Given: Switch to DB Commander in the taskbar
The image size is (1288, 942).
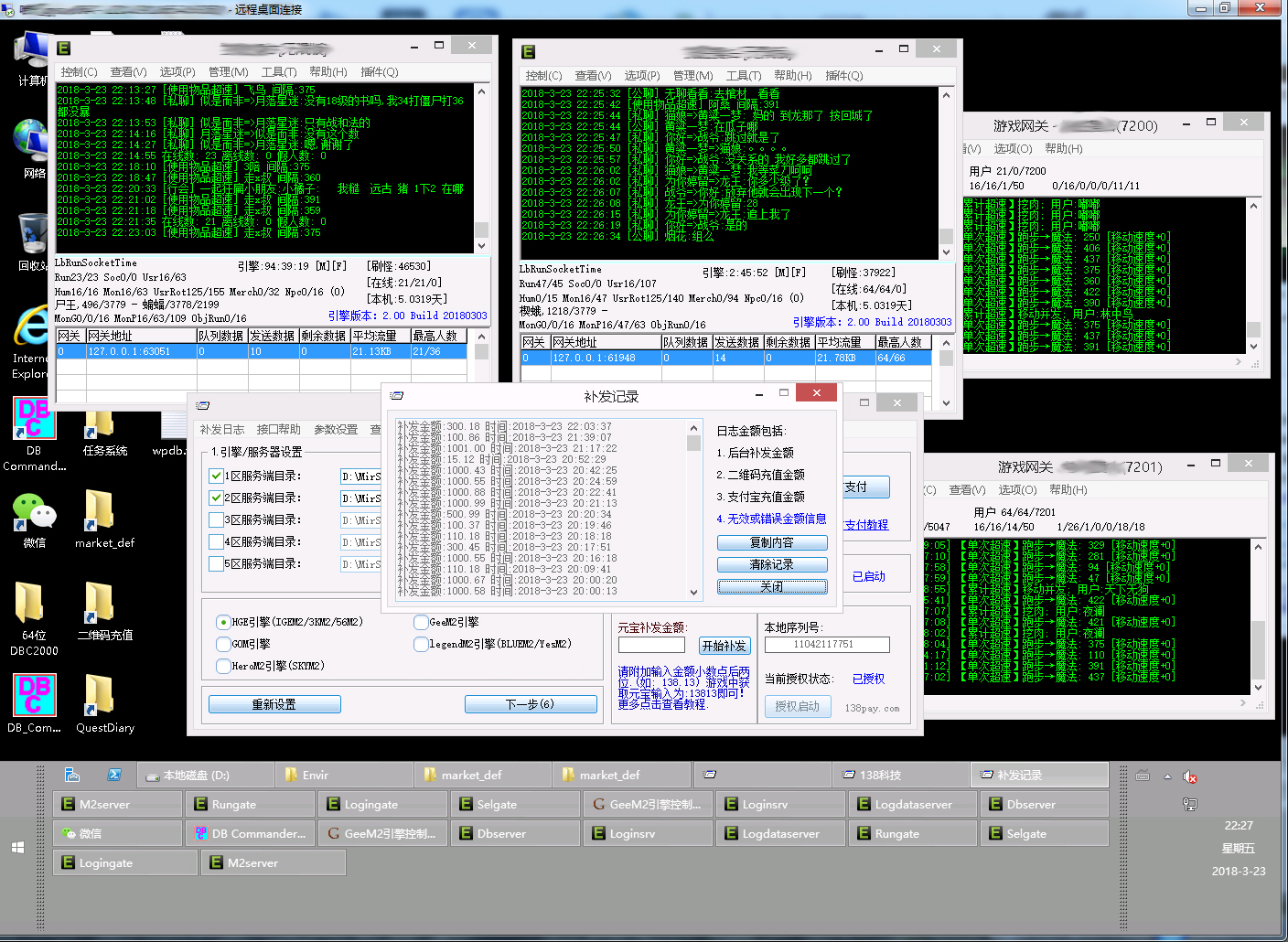Looking at the screenshot, I should click(251, 833).
